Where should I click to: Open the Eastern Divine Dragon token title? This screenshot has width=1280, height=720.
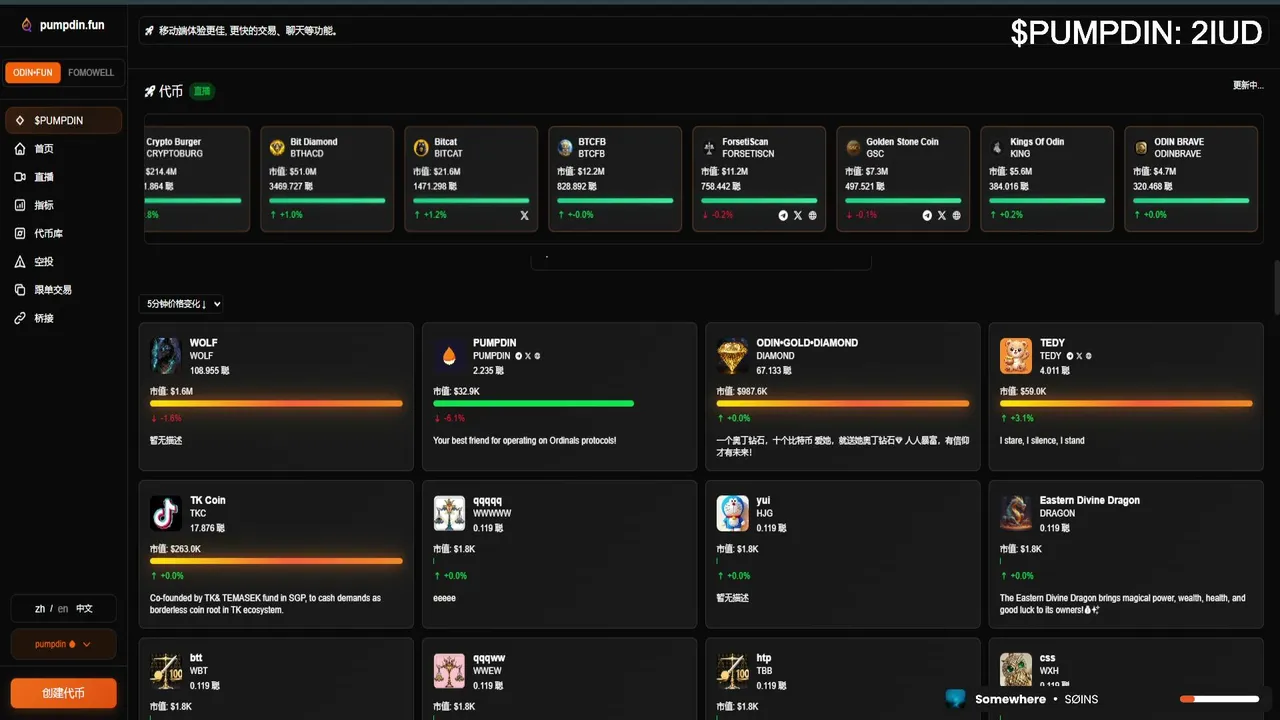1089,500
